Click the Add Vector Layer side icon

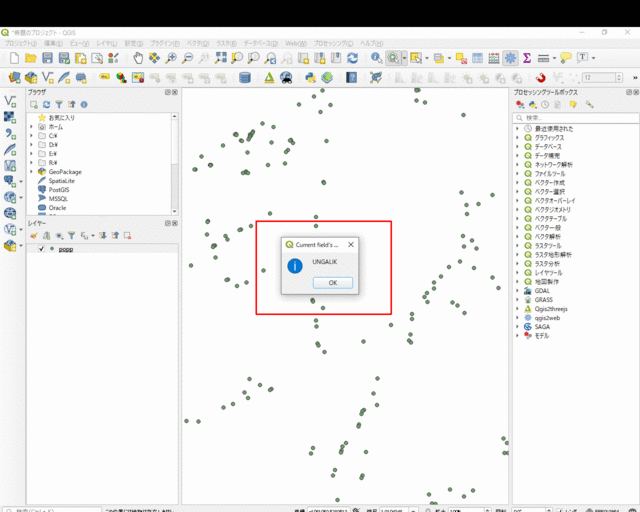point(10,101)
